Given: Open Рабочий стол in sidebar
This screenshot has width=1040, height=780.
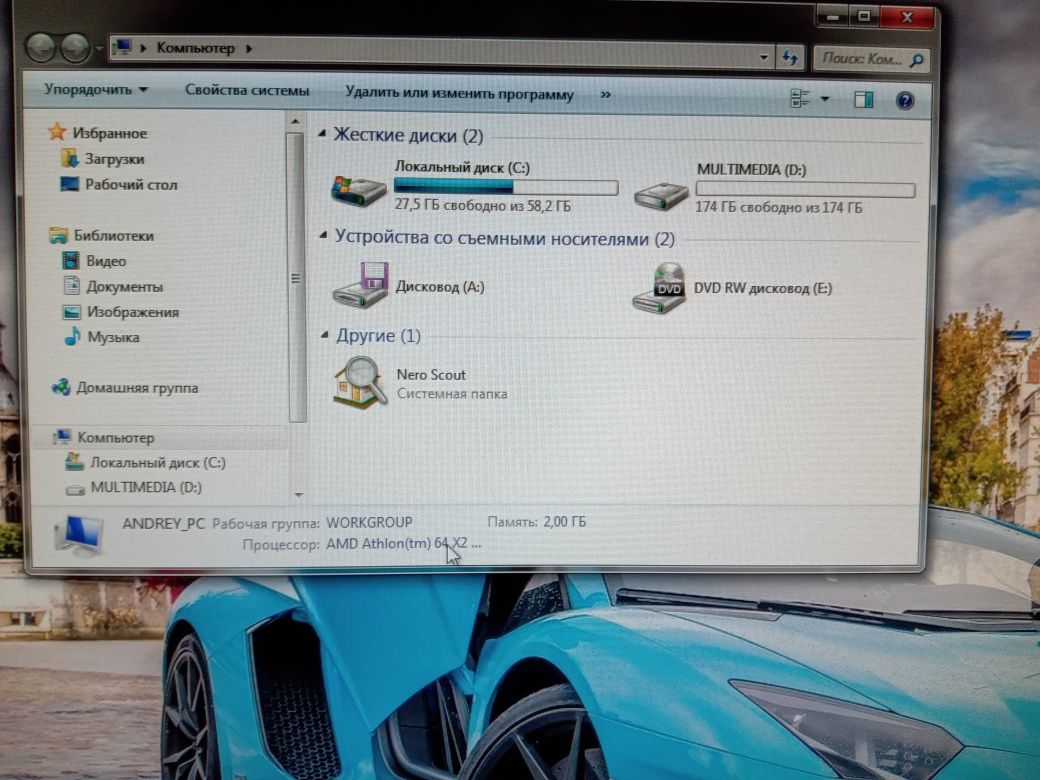Looking at the screenshot, I should (x=131, y=185).
